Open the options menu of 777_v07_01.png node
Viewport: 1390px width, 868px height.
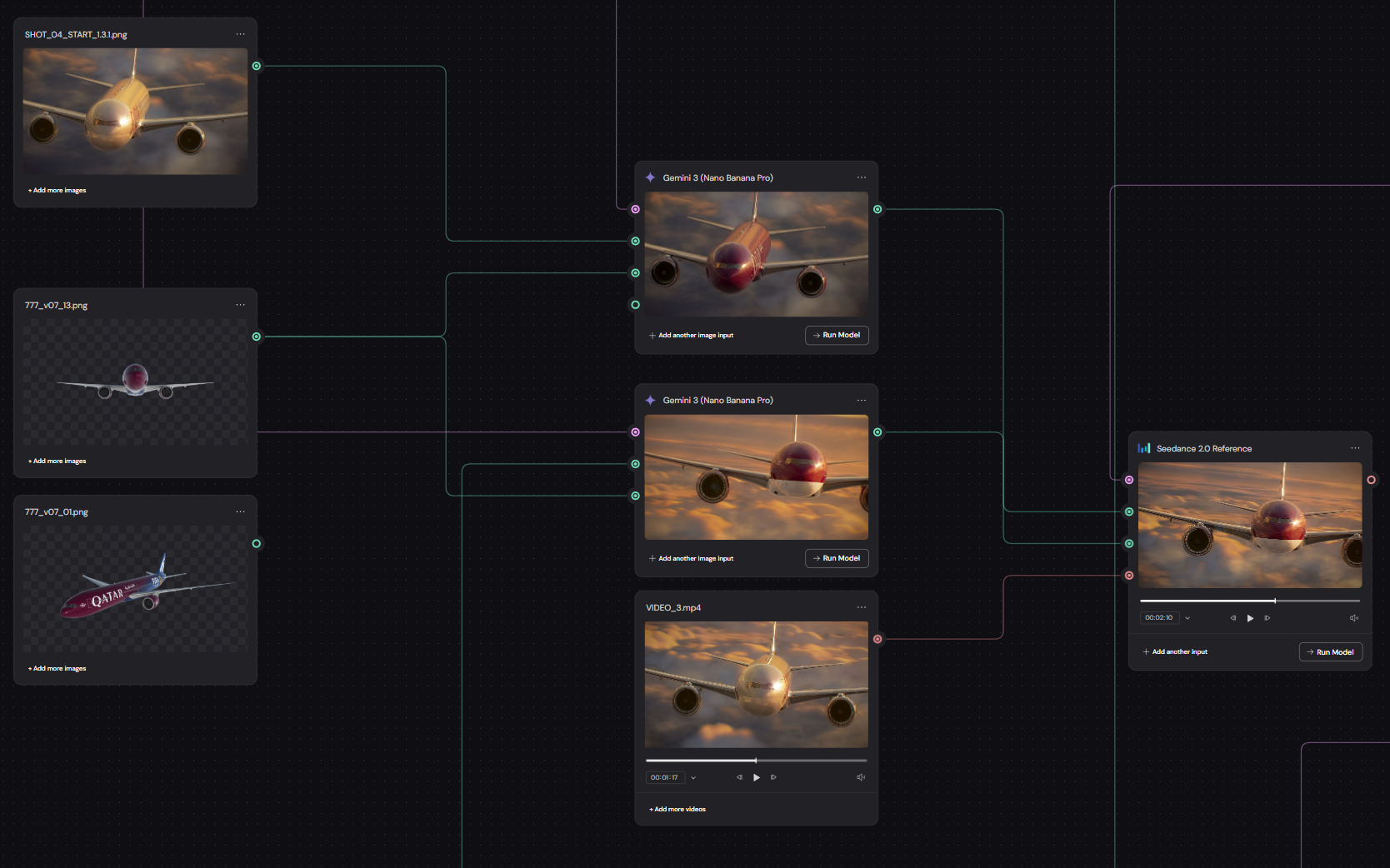241,511
